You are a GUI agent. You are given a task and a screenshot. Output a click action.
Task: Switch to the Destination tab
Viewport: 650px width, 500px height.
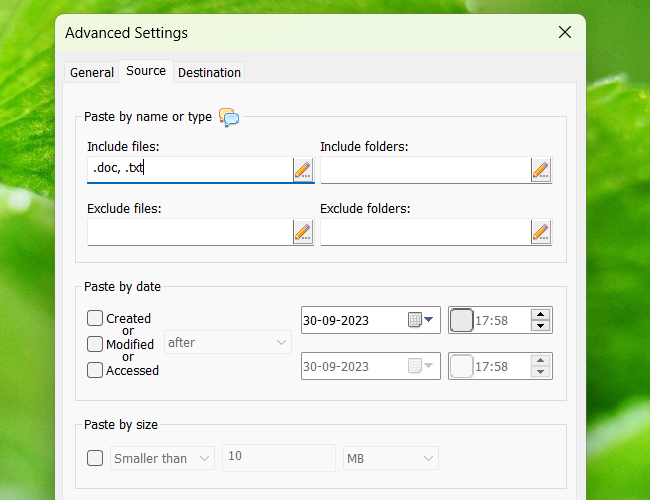(209, 72)
